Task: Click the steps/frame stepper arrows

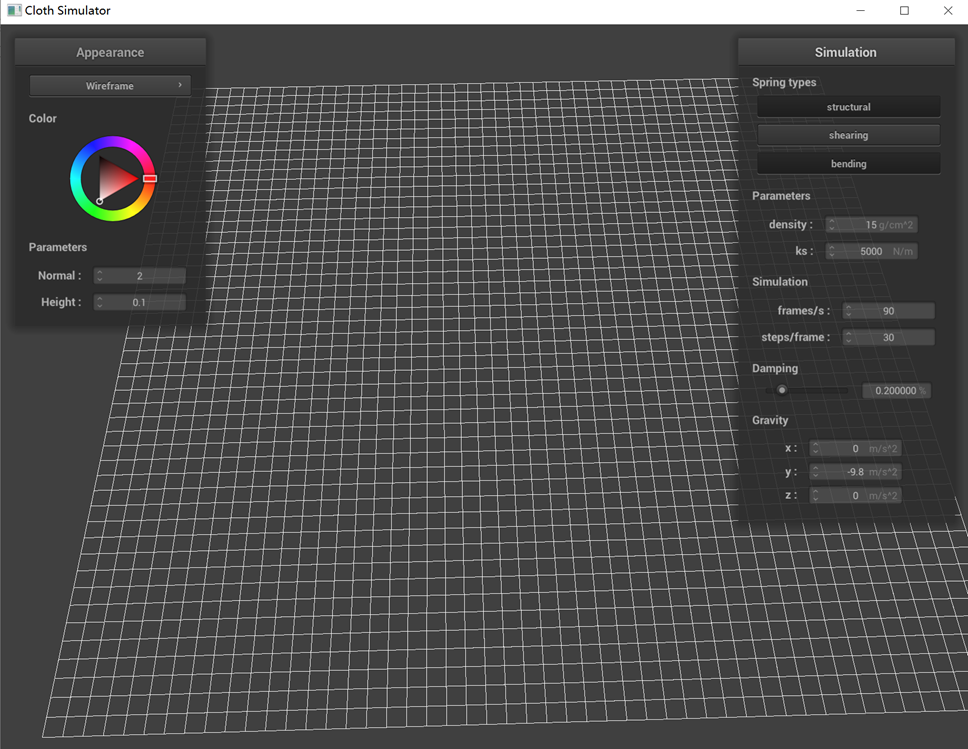Action: (x=849, y=337)
